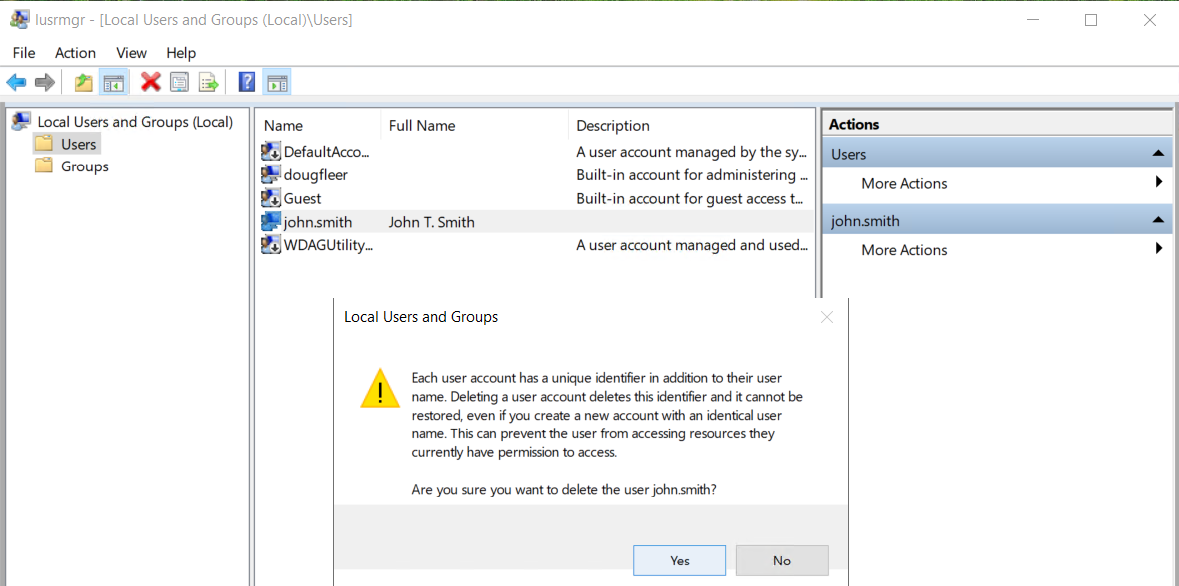
Task: Click 'Built-in account for administering' description
Action: tap(693, 175)
